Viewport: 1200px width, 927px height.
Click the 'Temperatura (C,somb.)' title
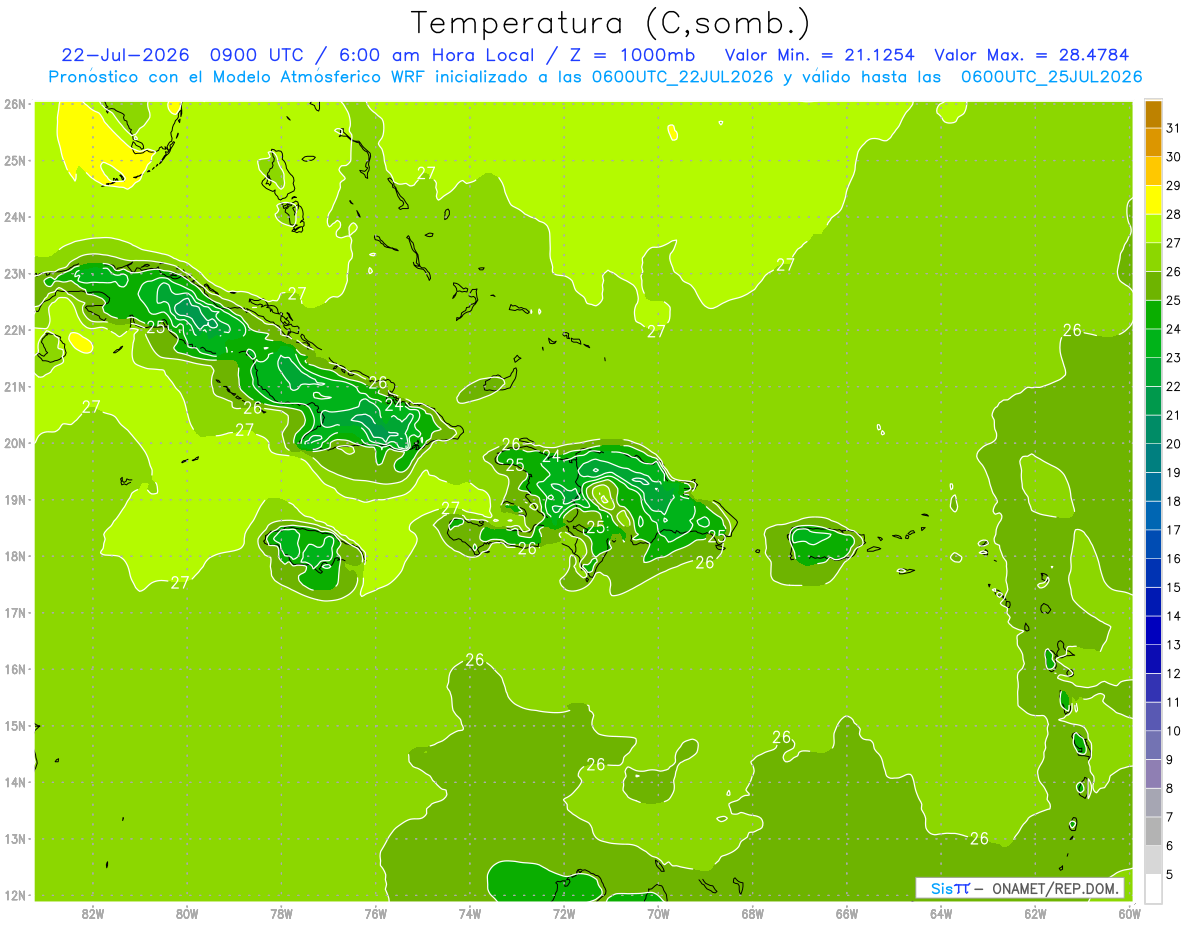click(611, 23)
